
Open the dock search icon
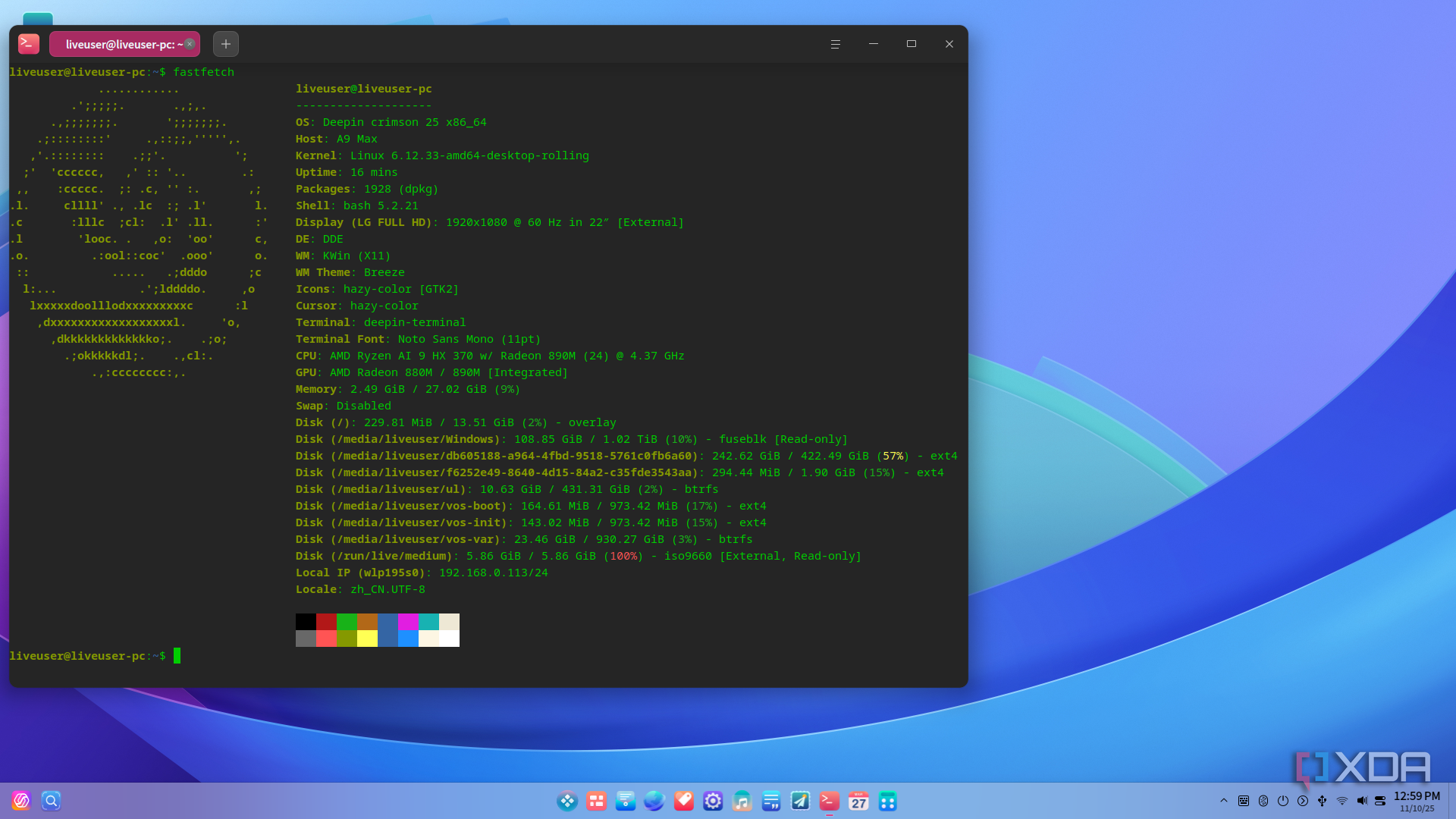(51, 801)
